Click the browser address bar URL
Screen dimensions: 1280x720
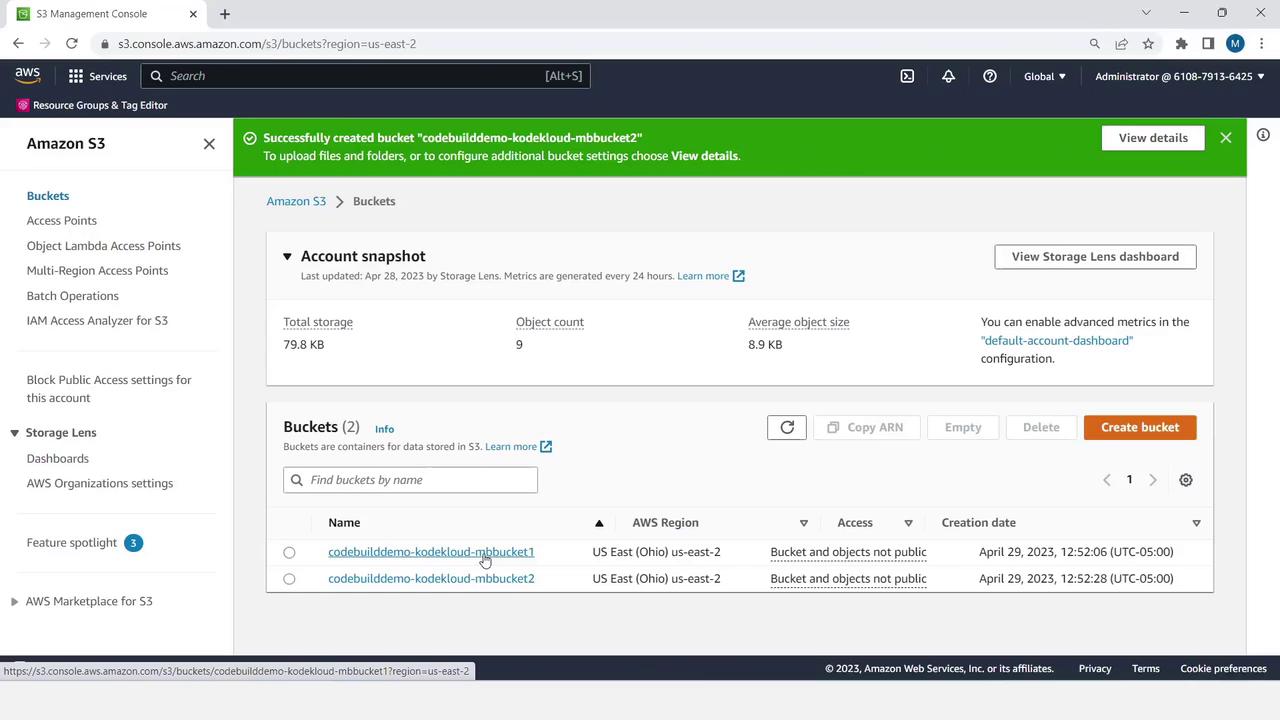coord(267,44)
